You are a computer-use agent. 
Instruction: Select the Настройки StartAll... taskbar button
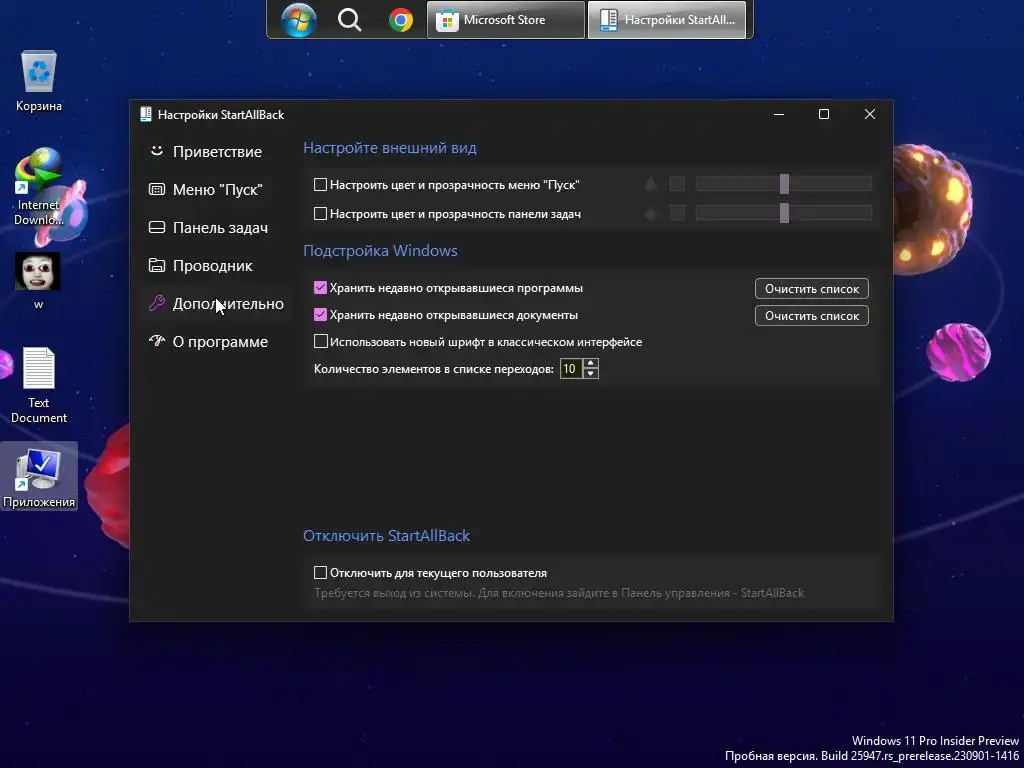[667, 20]
